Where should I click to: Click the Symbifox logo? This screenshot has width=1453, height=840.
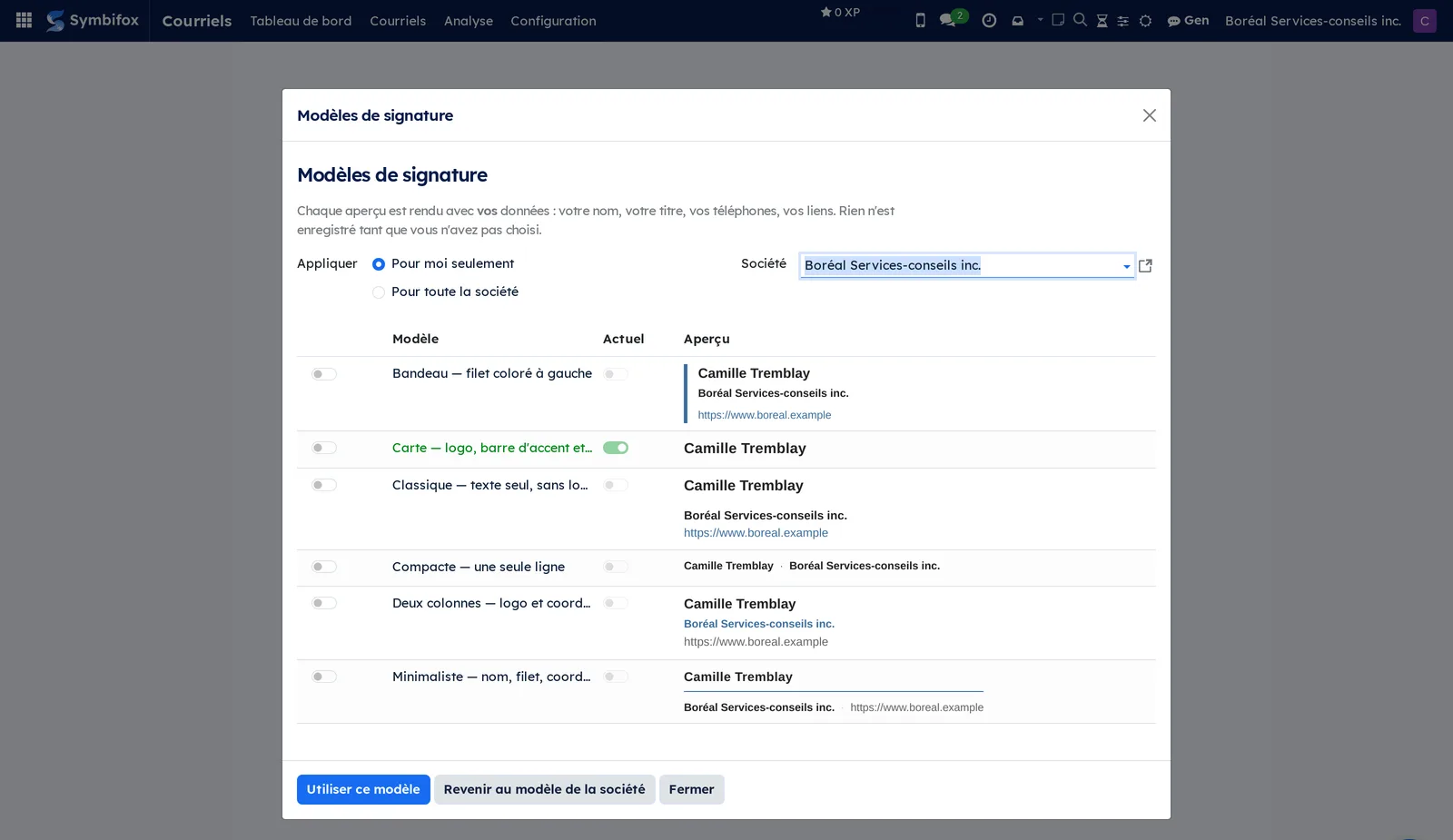(93, 20)
